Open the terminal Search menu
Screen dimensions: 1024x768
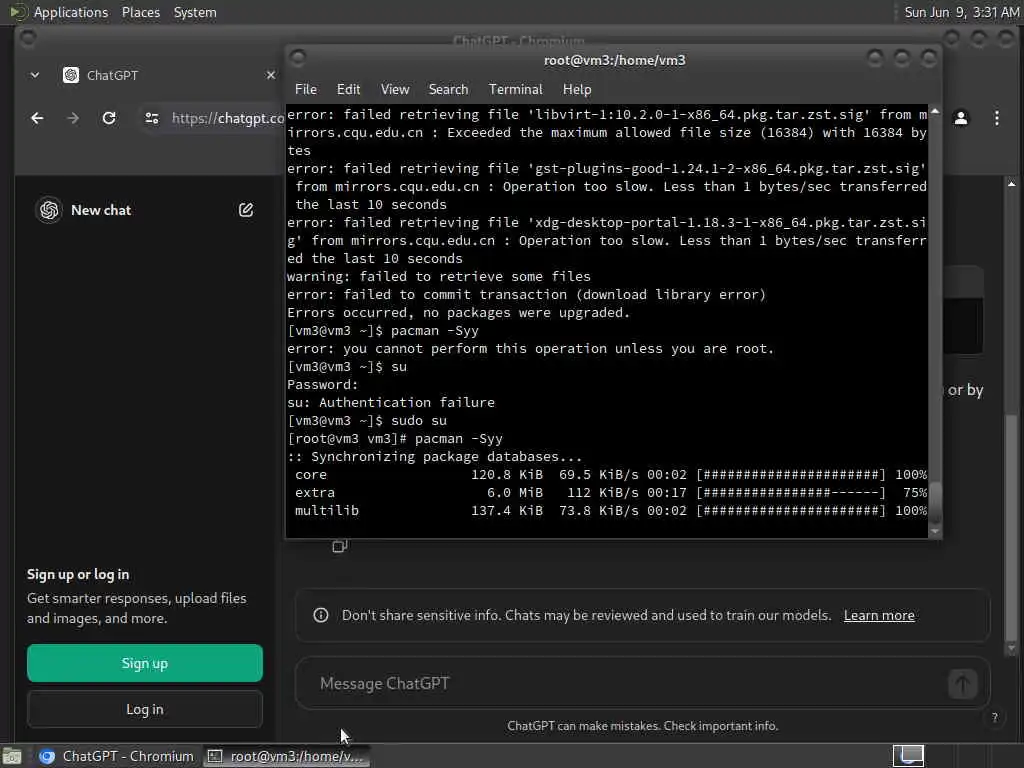[448, 89]
